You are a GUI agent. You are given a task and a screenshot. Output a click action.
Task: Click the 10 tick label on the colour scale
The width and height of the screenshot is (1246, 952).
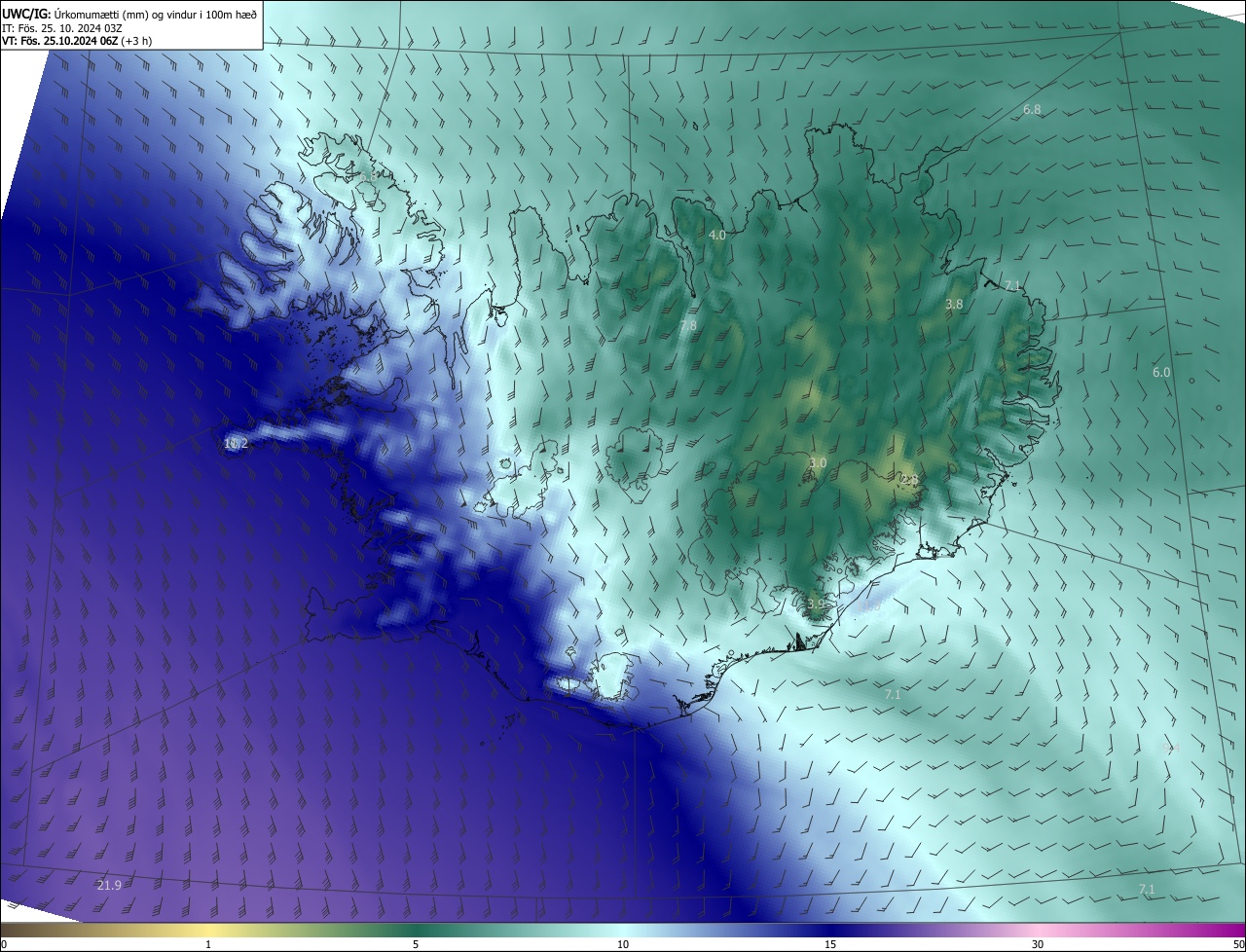pyautogui.click(x=623, y=944)
